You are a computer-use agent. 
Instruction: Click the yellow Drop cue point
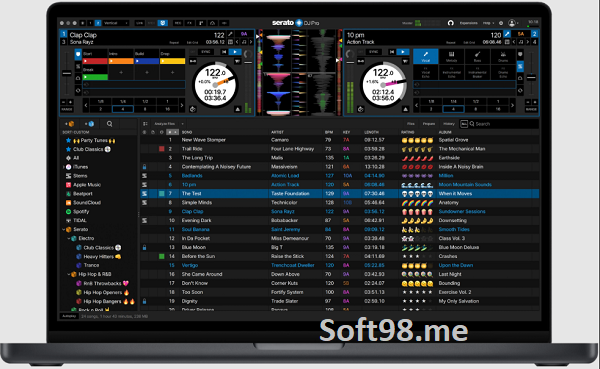click(173, 61)
